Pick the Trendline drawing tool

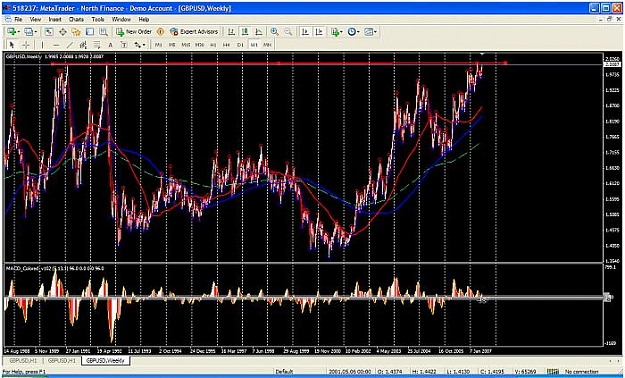(70, 45)
